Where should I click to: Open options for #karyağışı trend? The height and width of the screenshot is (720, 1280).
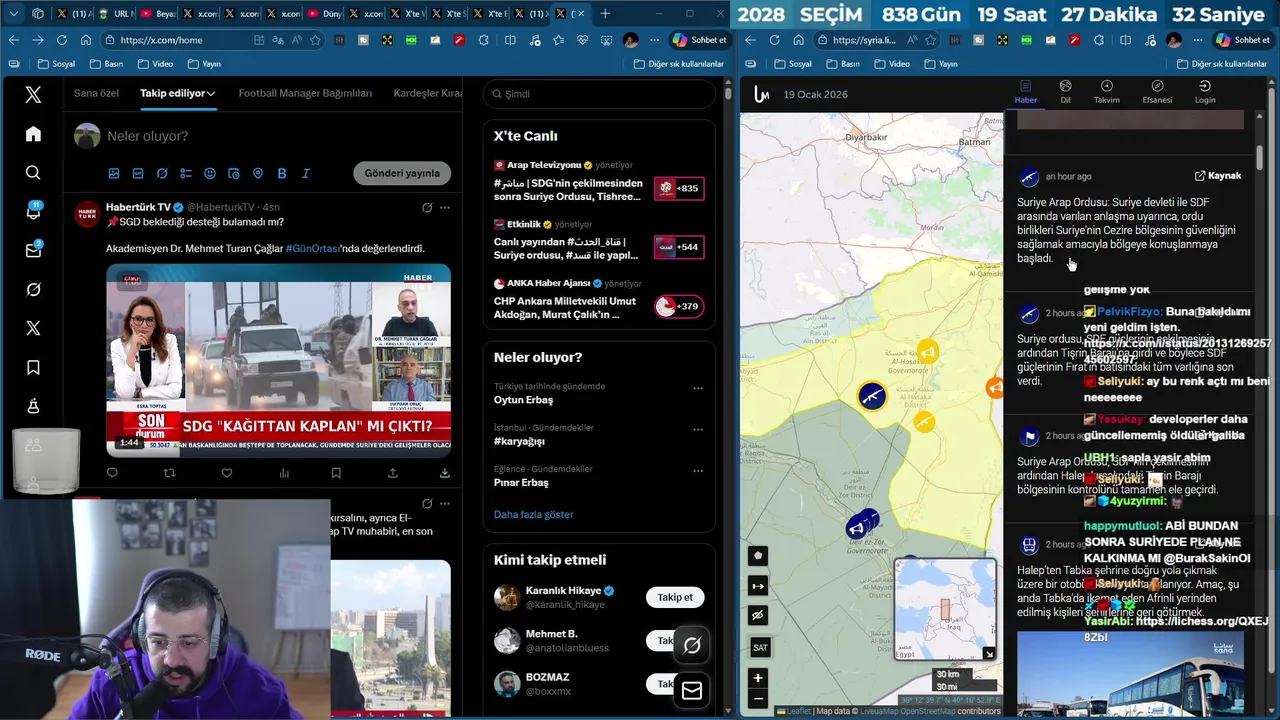pyautogui.click(x=698, y=429)
